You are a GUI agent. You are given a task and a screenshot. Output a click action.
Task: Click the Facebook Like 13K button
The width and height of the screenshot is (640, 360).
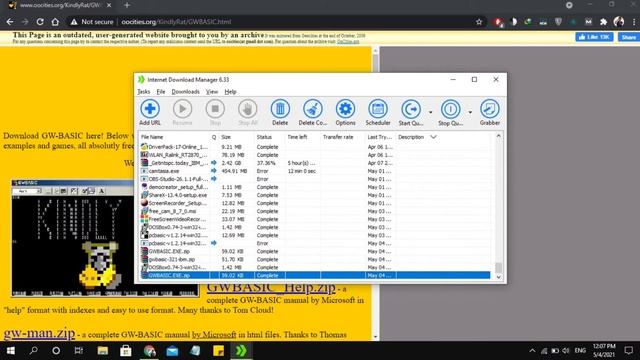pos(594,37)
